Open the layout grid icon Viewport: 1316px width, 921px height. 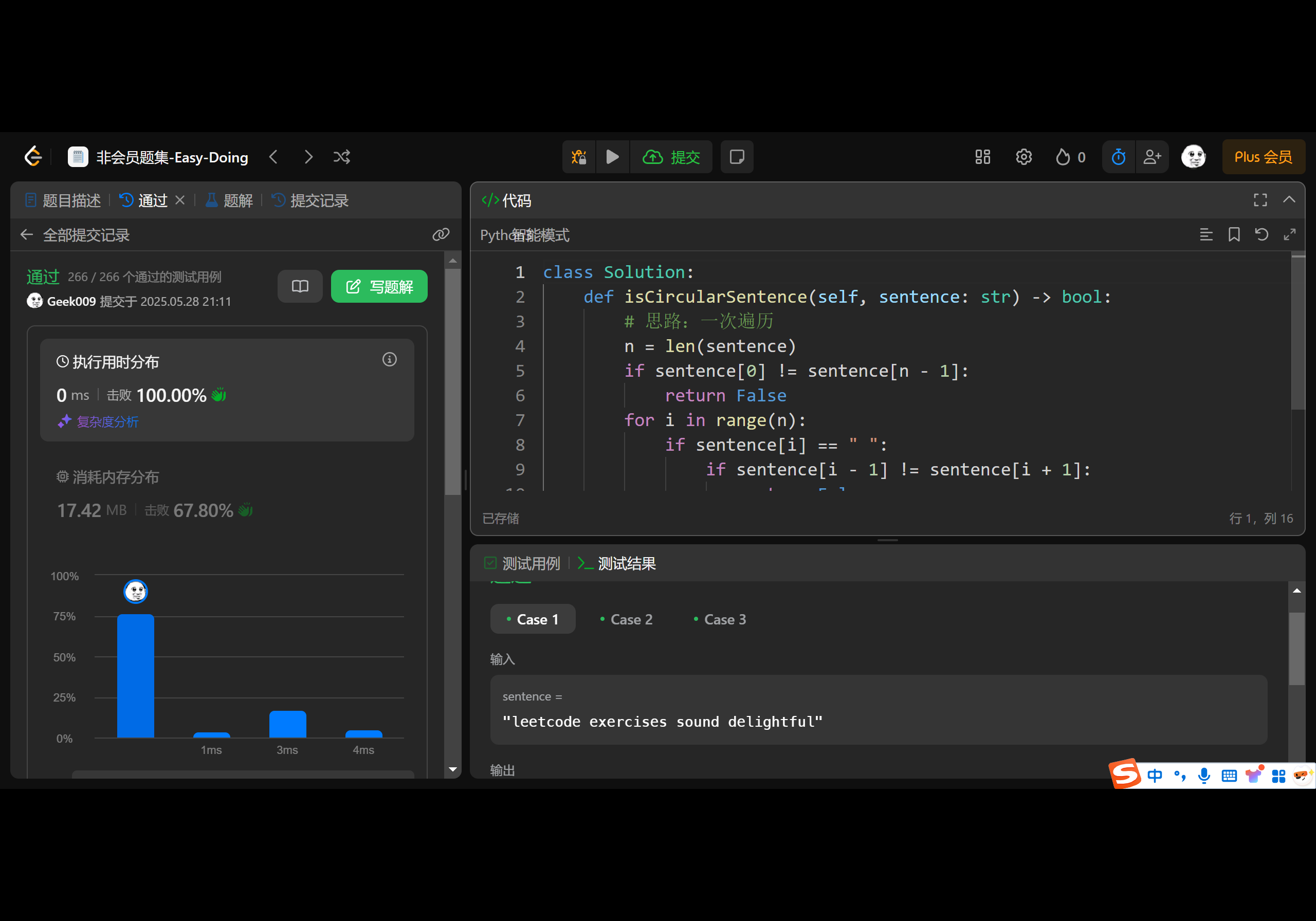point(982,157)
